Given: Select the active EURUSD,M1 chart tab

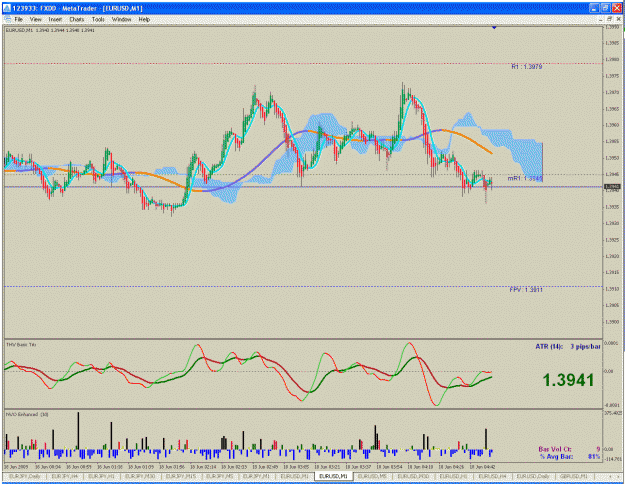Looking at the screenshot, I should coord(333,476).
